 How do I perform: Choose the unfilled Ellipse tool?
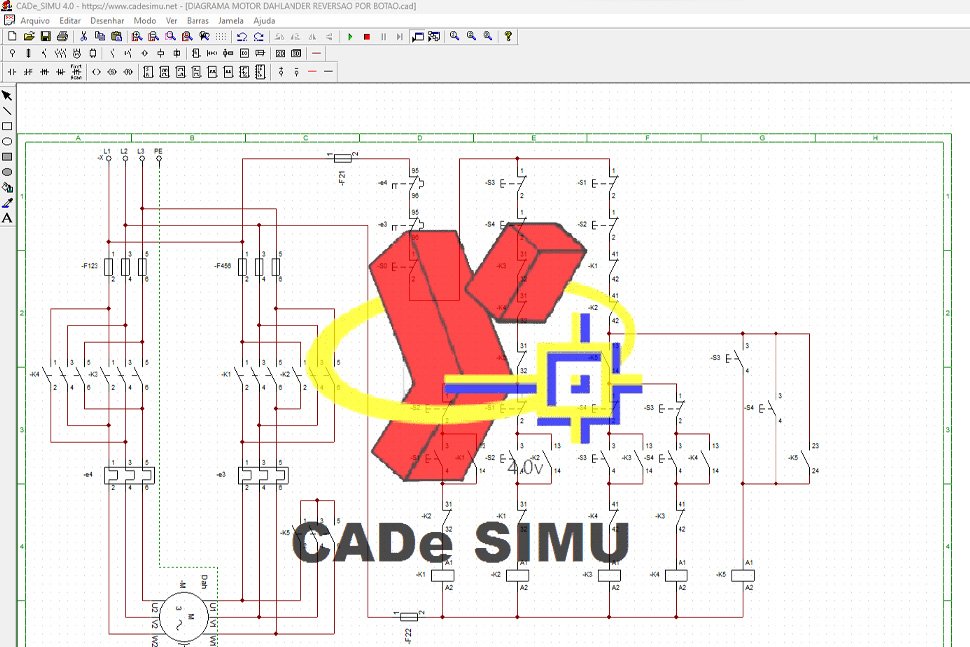(7, 141)
